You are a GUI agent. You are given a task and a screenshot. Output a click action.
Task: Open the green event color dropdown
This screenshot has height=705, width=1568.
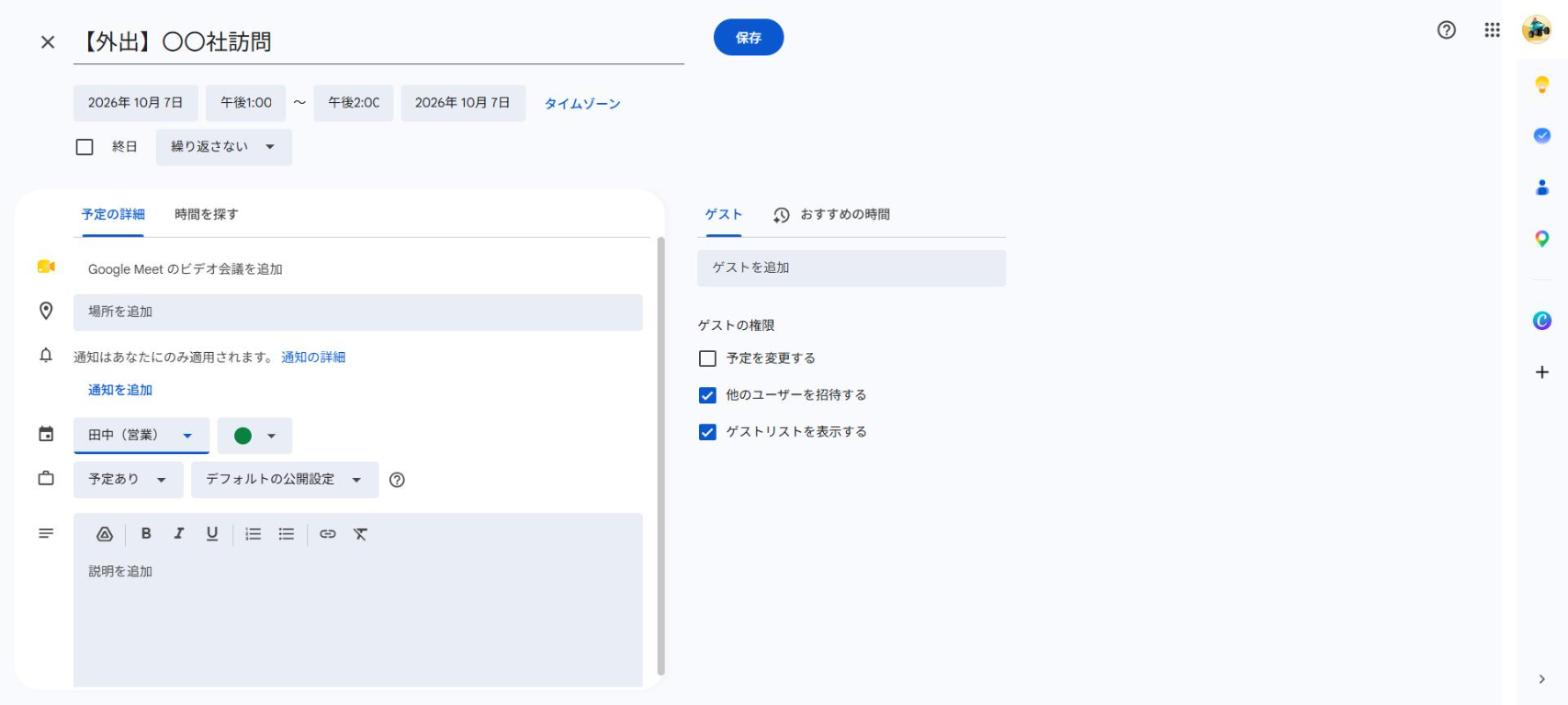(x=255, y=435)
